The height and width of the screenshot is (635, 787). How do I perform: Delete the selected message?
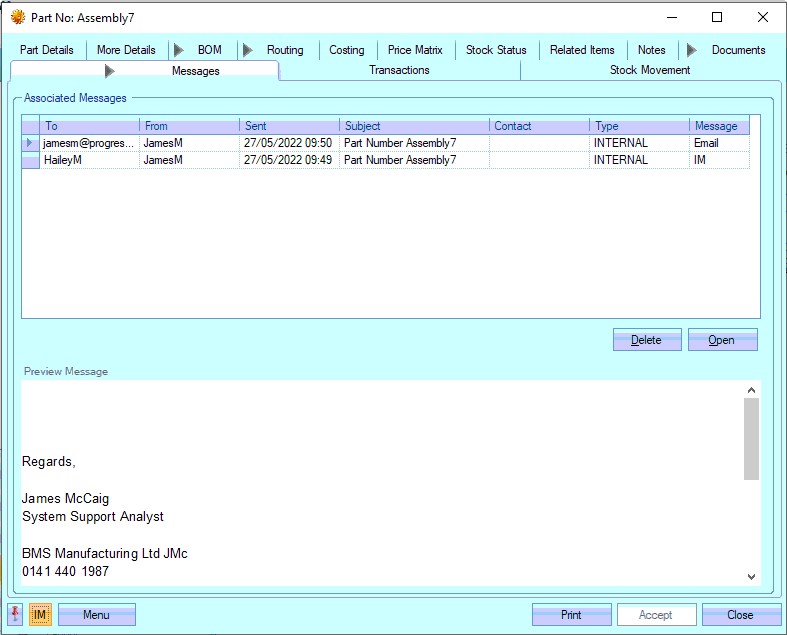coord(646,340)
